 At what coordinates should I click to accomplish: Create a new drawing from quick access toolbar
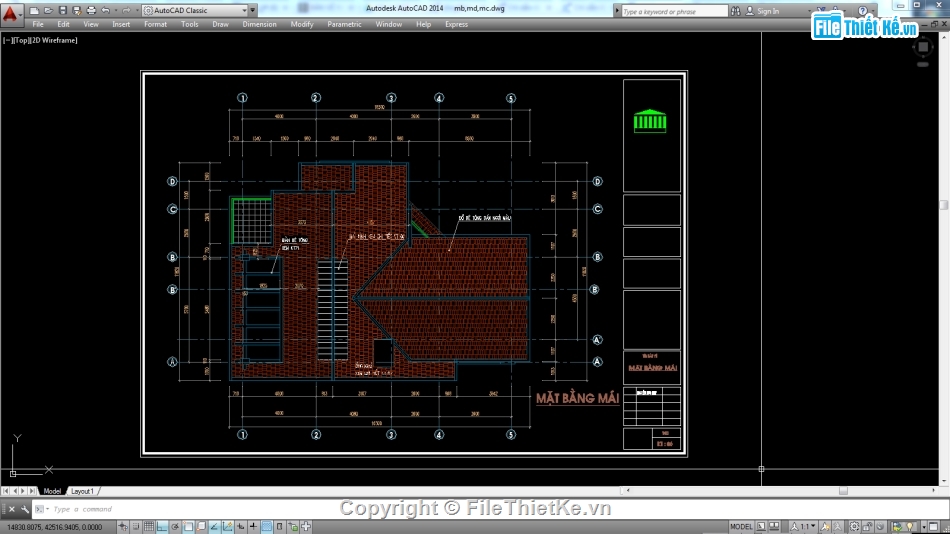(x=34, y=10)
